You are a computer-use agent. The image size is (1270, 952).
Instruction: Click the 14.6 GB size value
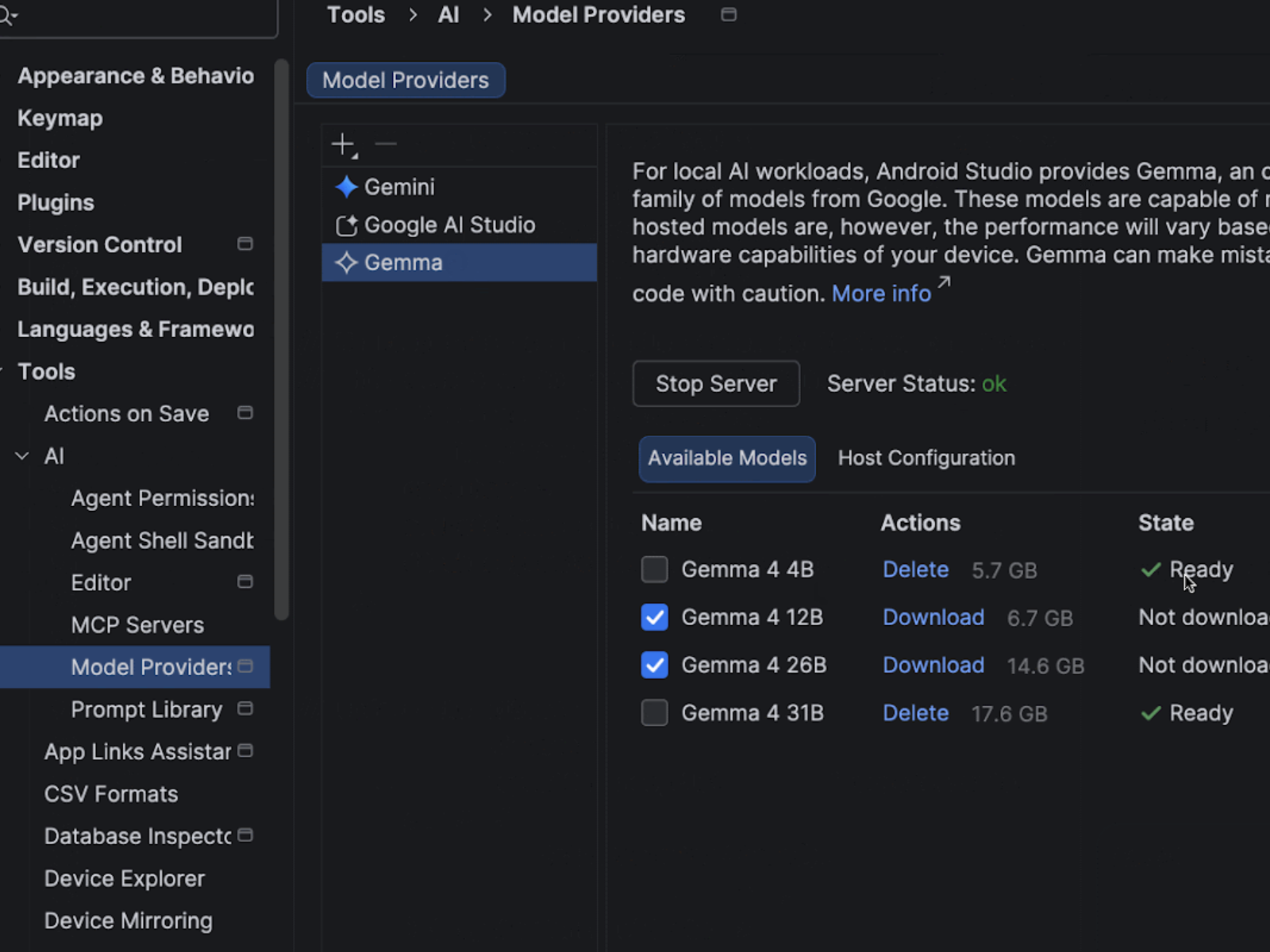pos(1045,666)
